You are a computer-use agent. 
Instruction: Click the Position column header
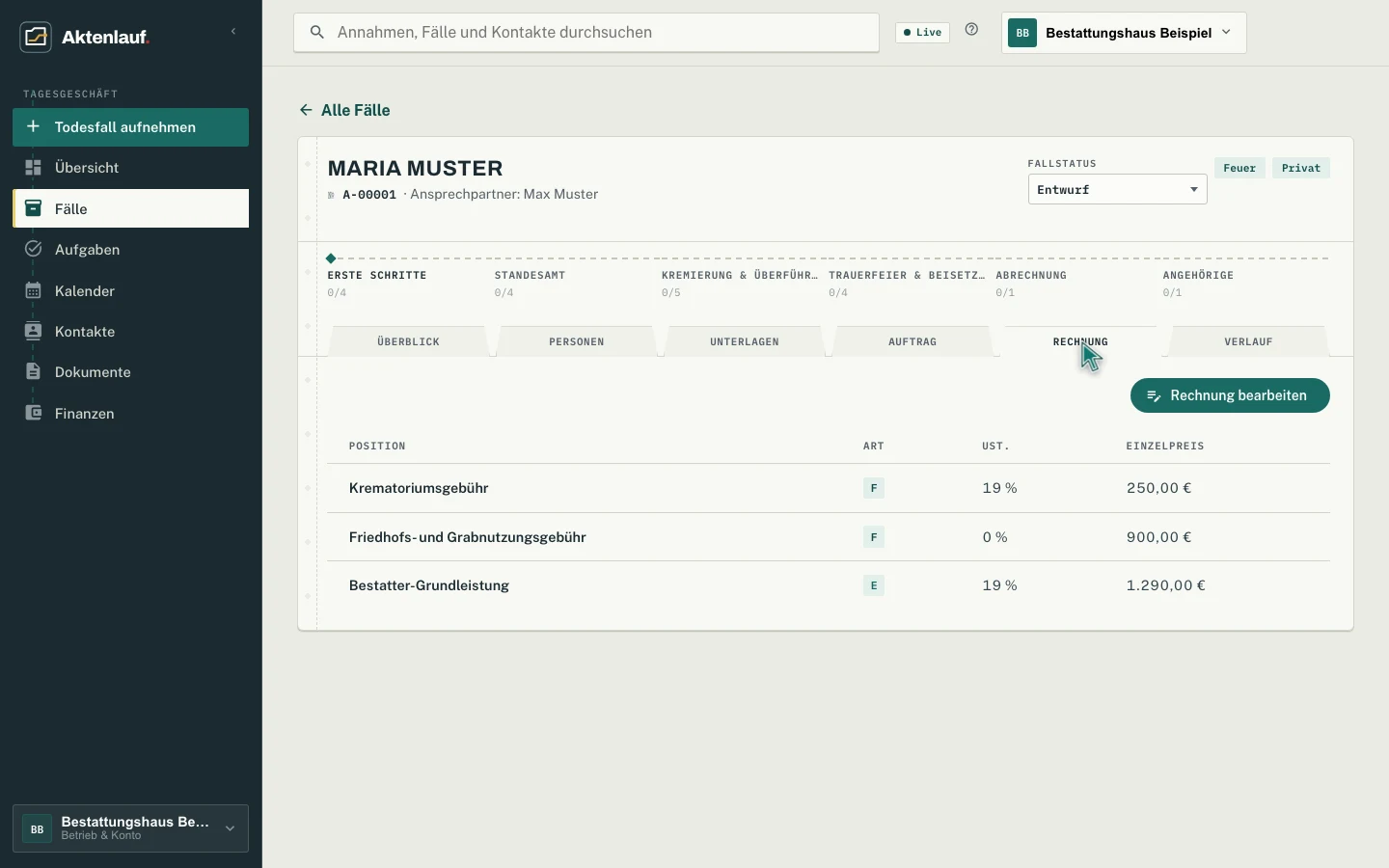tap(377, 446)
